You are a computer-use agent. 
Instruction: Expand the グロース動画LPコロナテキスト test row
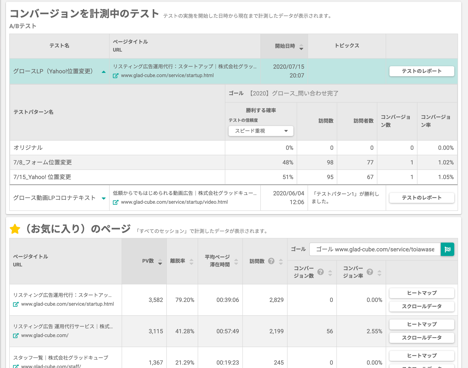(x=104, y=198)
